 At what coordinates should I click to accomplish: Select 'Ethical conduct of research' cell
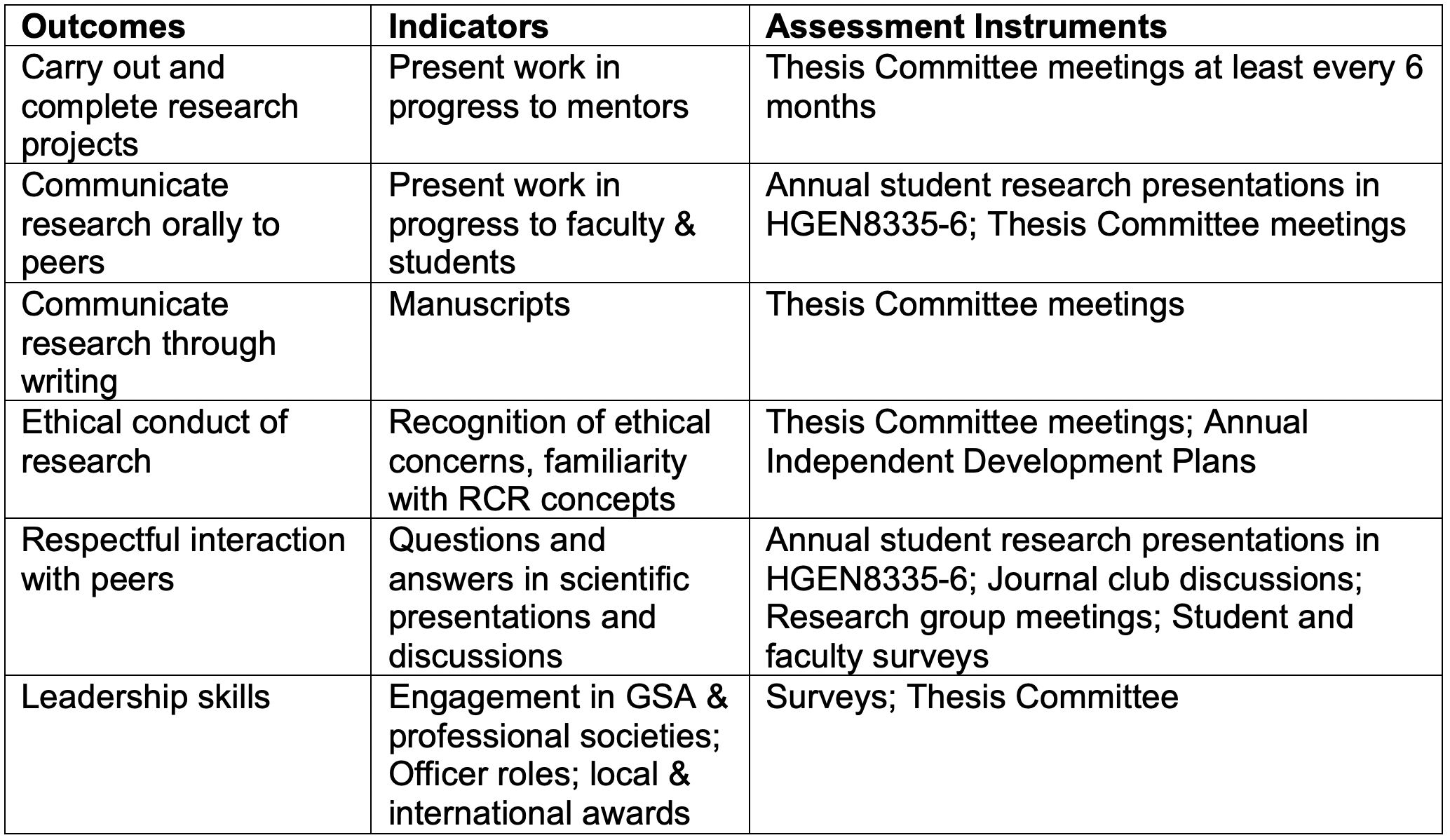coord(187,460)
